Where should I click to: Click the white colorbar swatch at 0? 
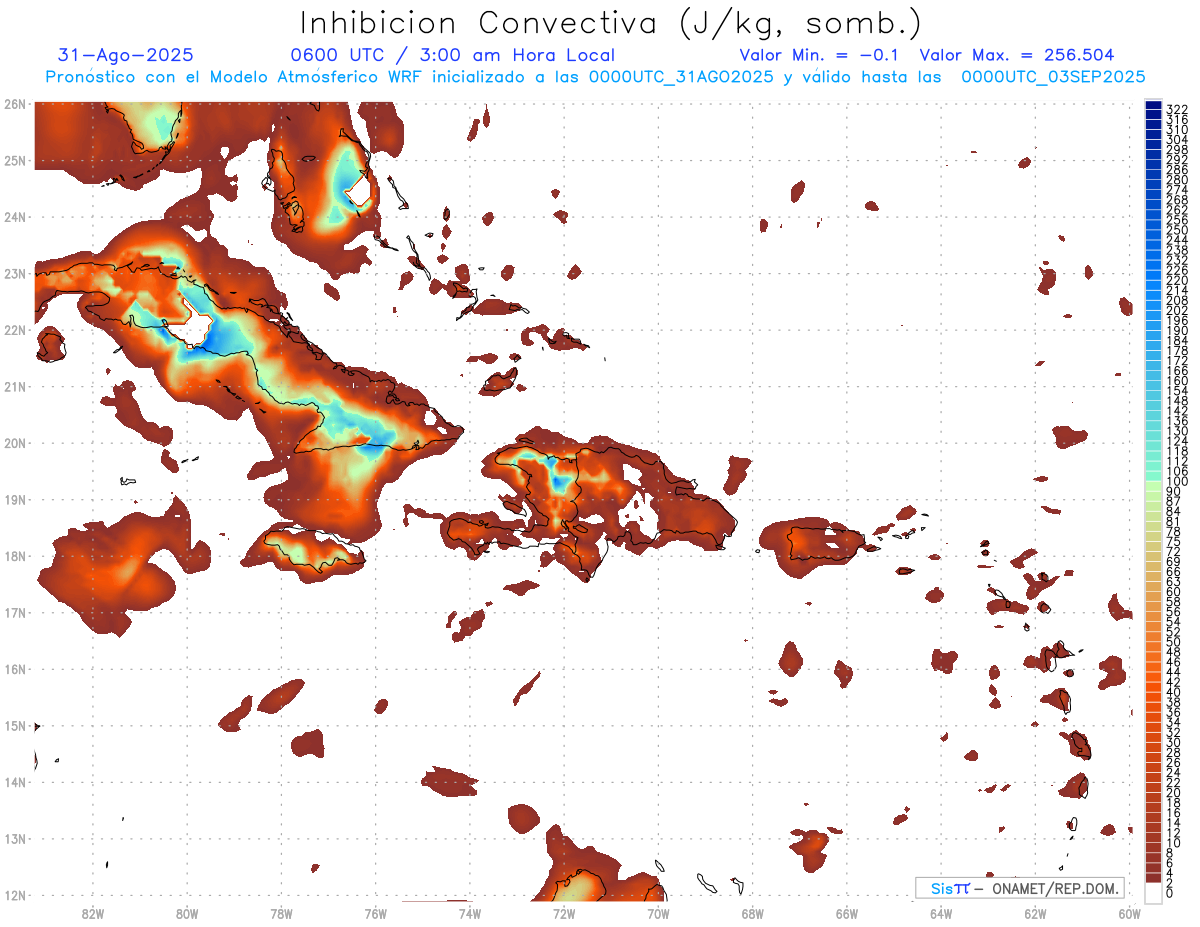1154,892
